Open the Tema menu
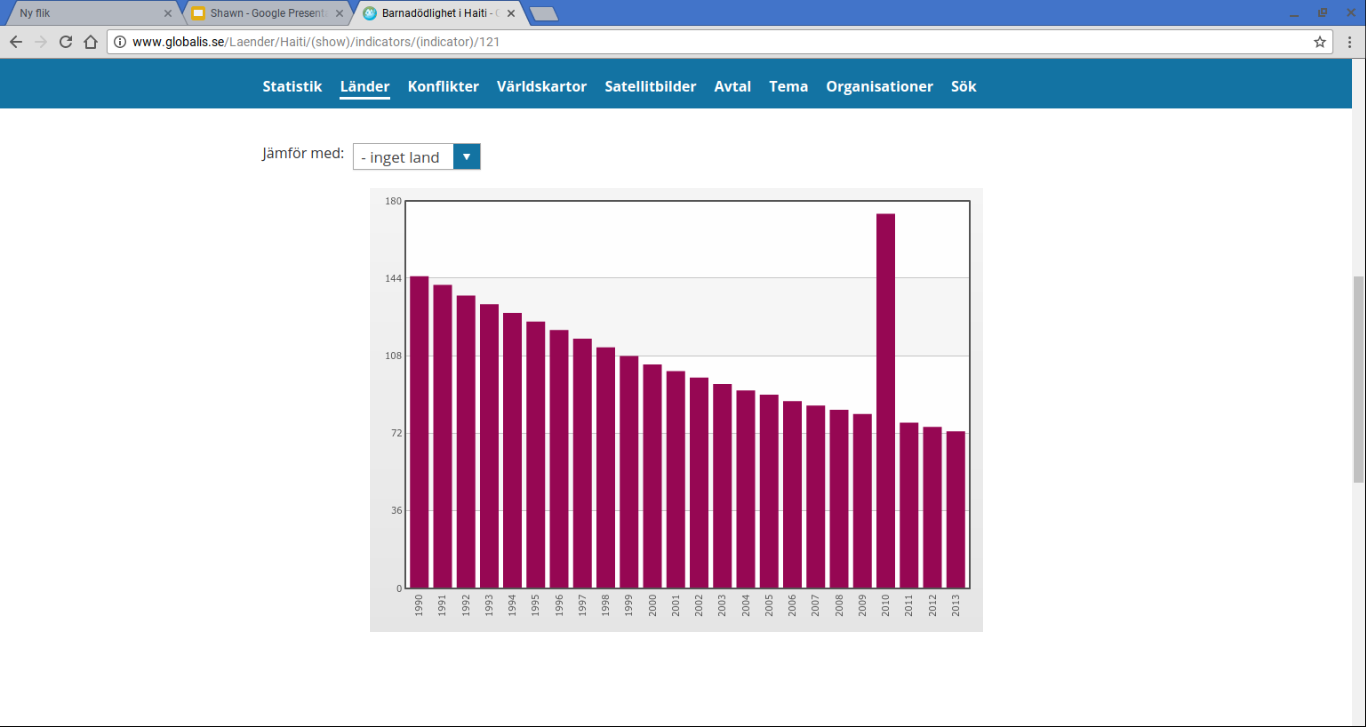 tap(788, 87)
